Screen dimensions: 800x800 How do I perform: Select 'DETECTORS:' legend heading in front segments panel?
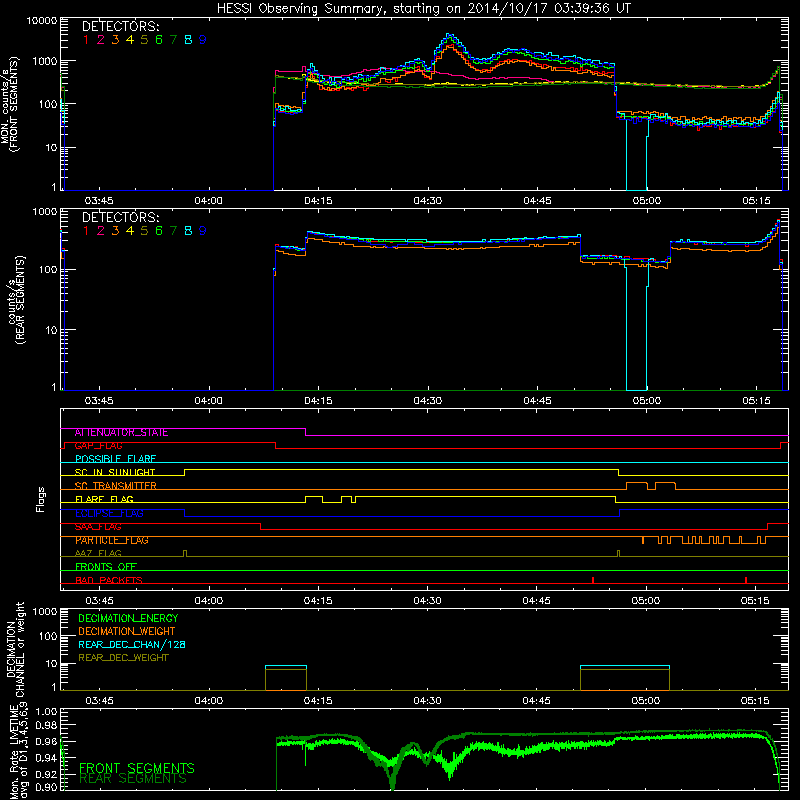[120, 26]
